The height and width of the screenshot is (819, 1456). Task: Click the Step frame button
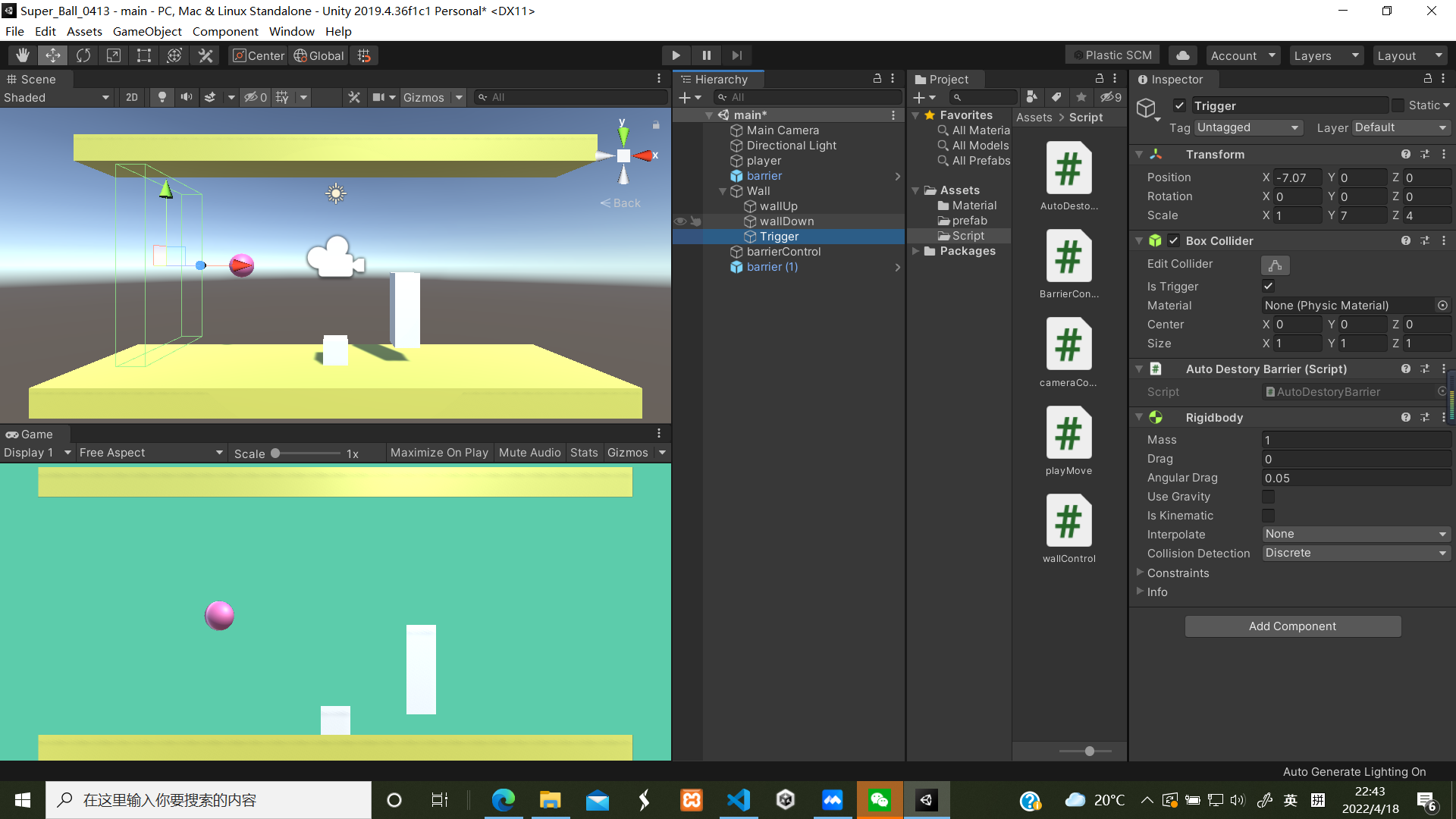coord(737,55)
